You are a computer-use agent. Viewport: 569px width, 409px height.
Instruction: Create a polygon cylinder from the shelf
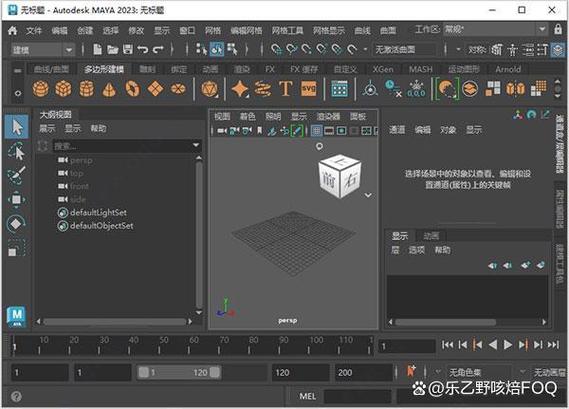86,89
